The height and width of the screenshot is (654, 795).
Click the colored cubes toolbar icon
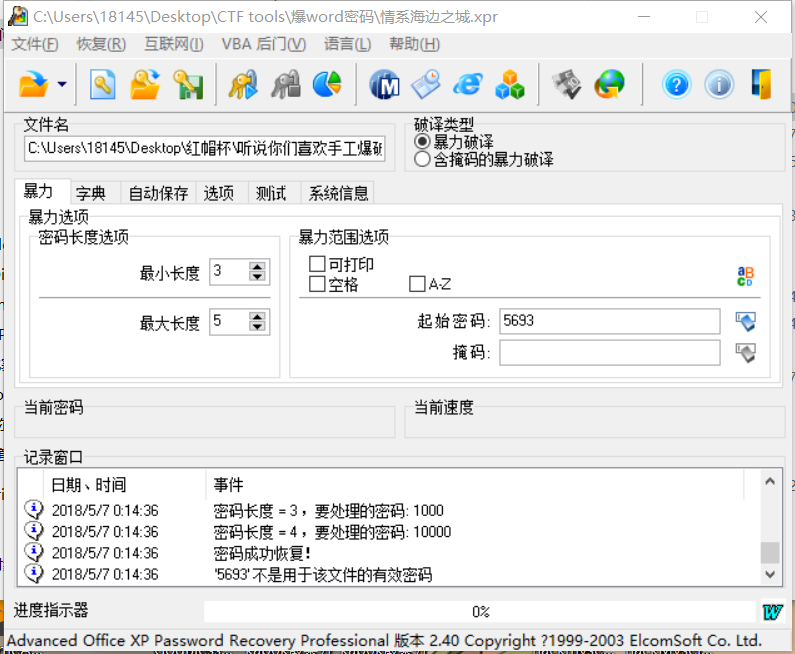pos(510,84)
